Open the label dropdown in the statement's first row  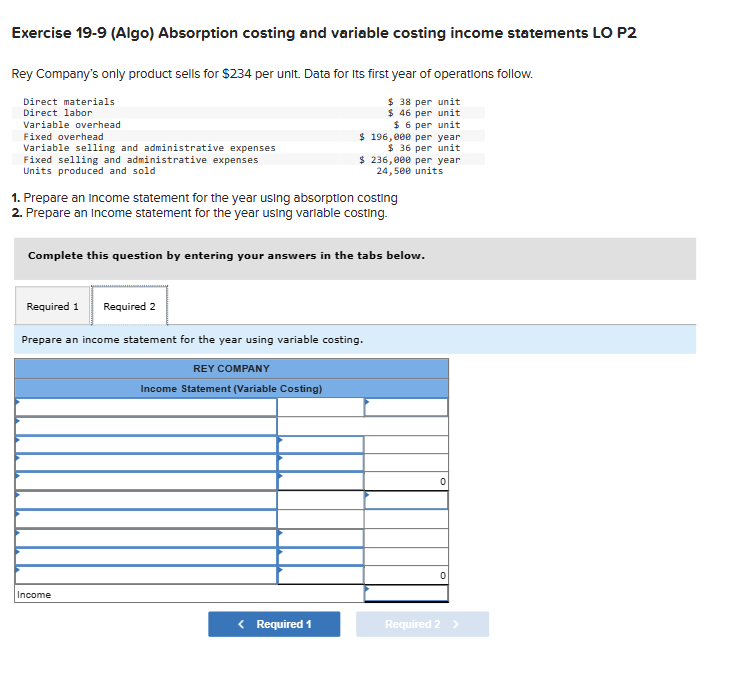(x=146, y=407)
